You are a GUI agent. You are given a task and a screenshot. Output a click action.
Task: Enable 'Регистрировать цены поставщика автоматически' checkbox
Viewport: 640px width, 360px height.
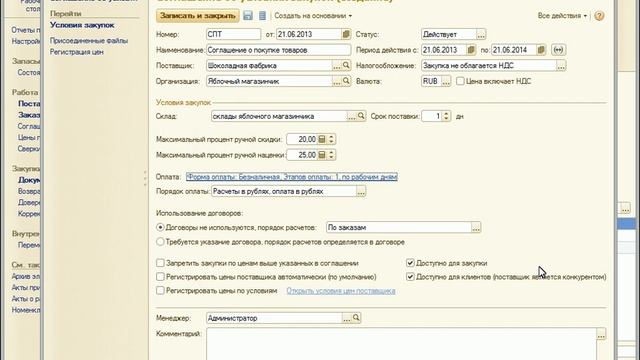[x=160, y=277]
